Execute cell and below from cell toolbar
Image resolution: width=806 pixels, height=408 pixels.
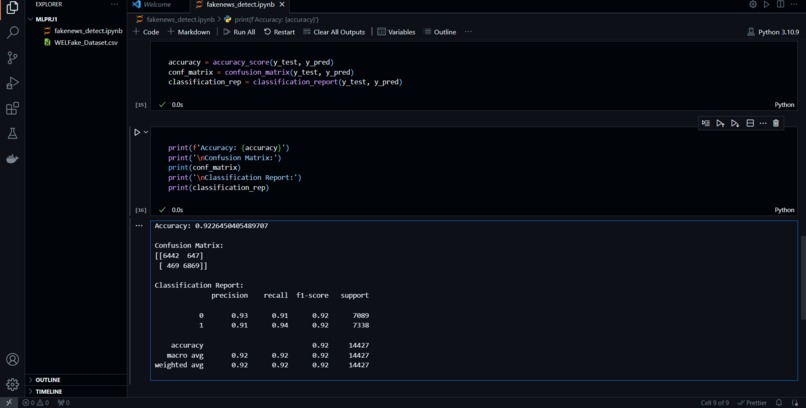point(735,123)
